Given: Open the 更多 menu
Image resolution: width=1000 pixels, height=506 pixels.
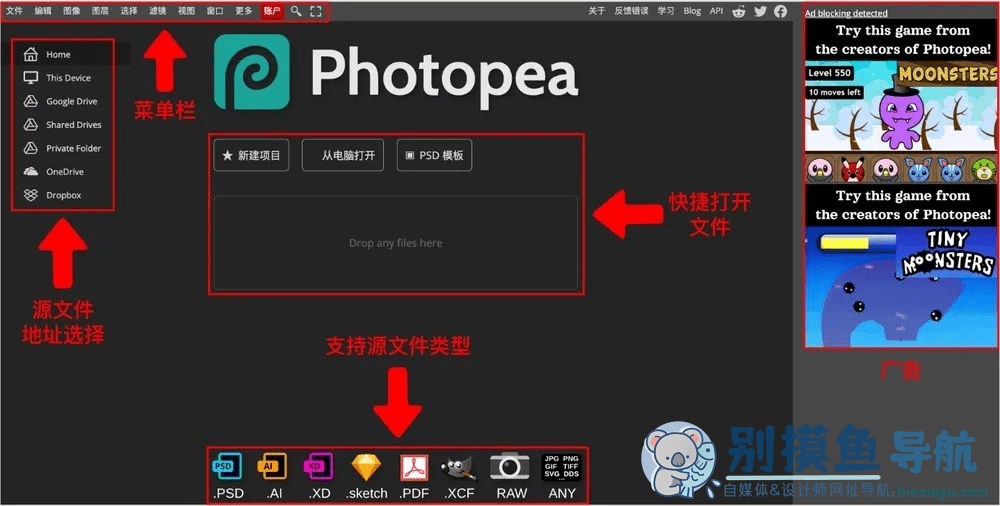Looking at the screenshot, I should click(x=244, y=11).
